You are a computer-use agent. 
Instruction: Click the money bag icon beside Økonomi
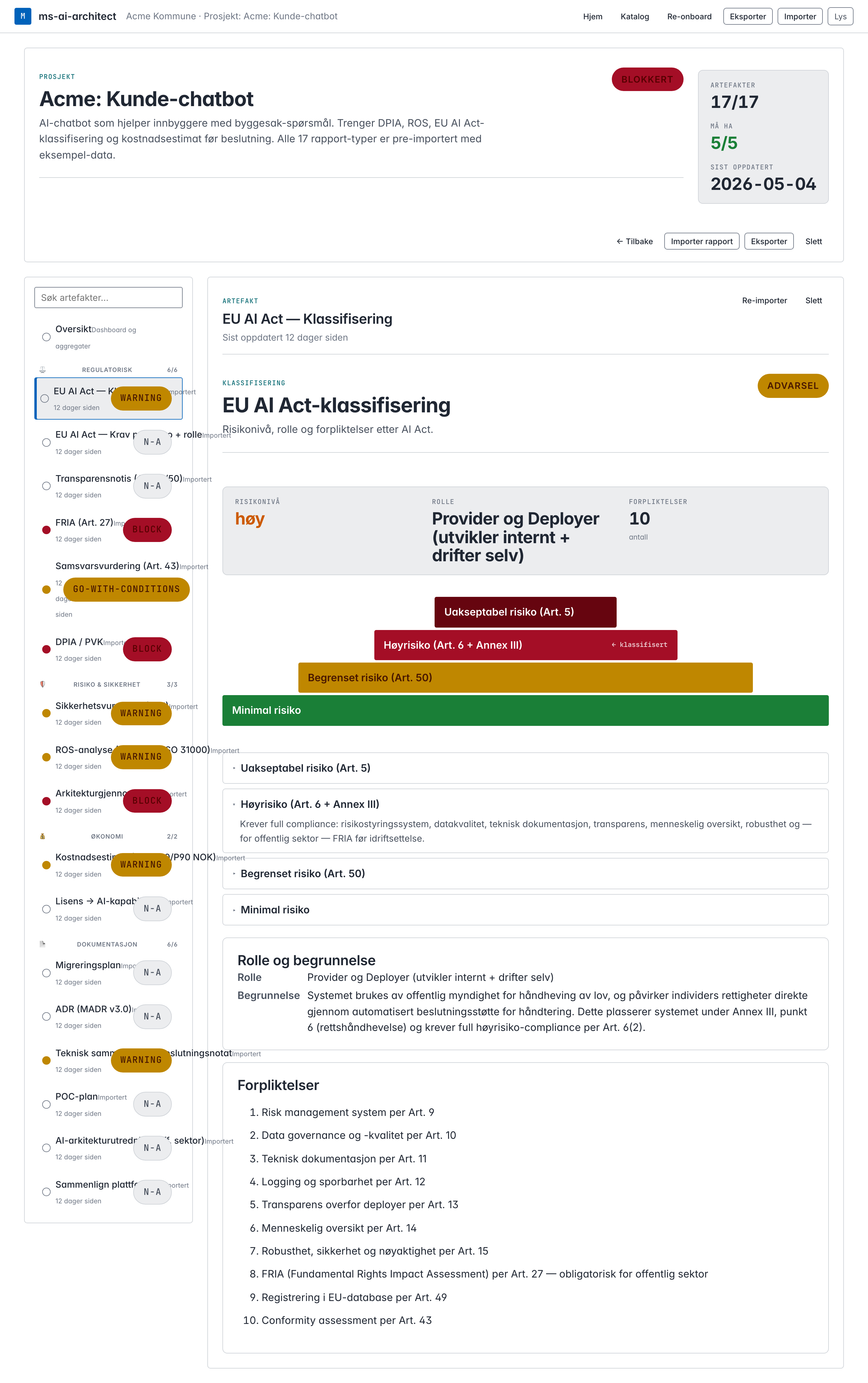tap(42, 836)
